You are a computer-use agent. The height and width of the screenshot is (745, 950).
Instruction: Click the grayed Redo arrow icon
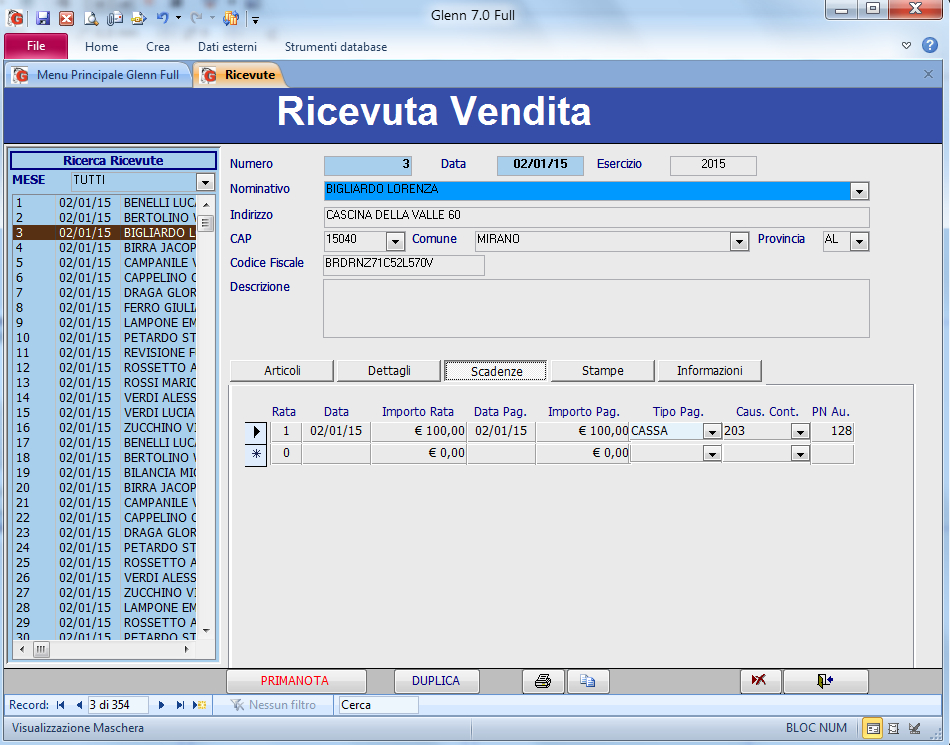tap(196, 18)
